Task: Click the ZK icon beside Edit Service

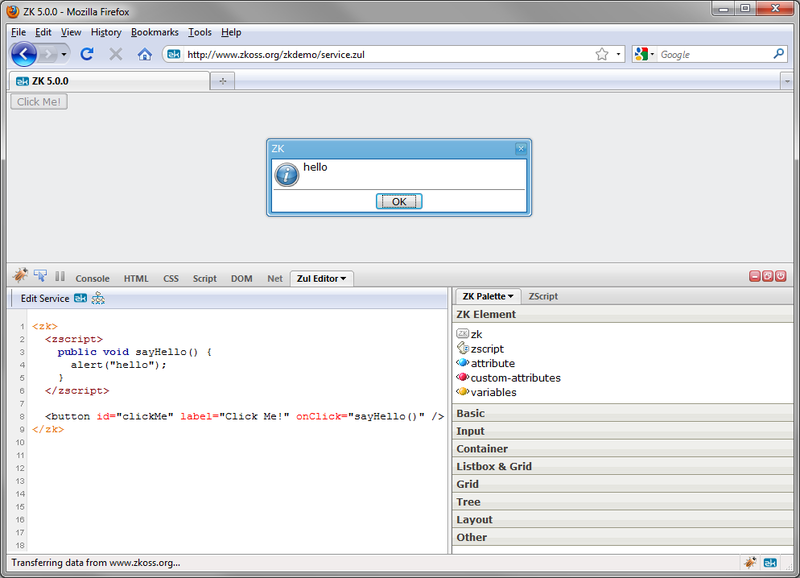Action: click(x=81, y=298)
